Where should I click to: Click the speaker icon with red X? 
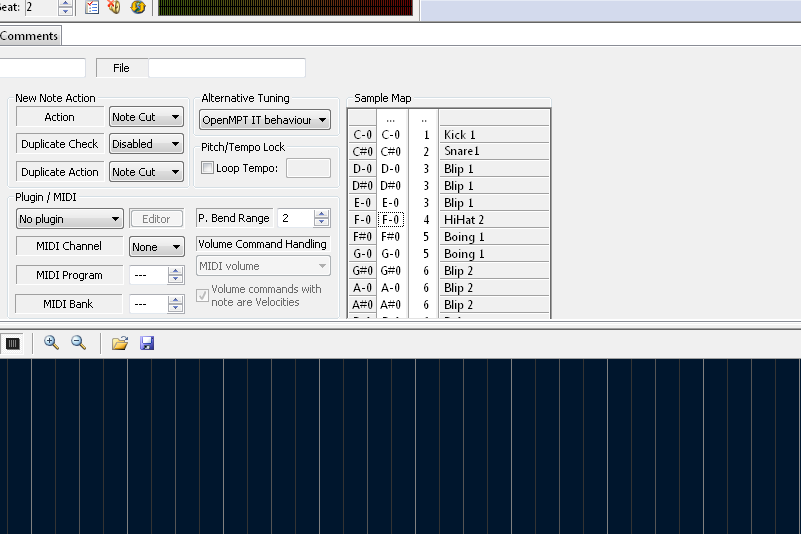click(114, 7)
